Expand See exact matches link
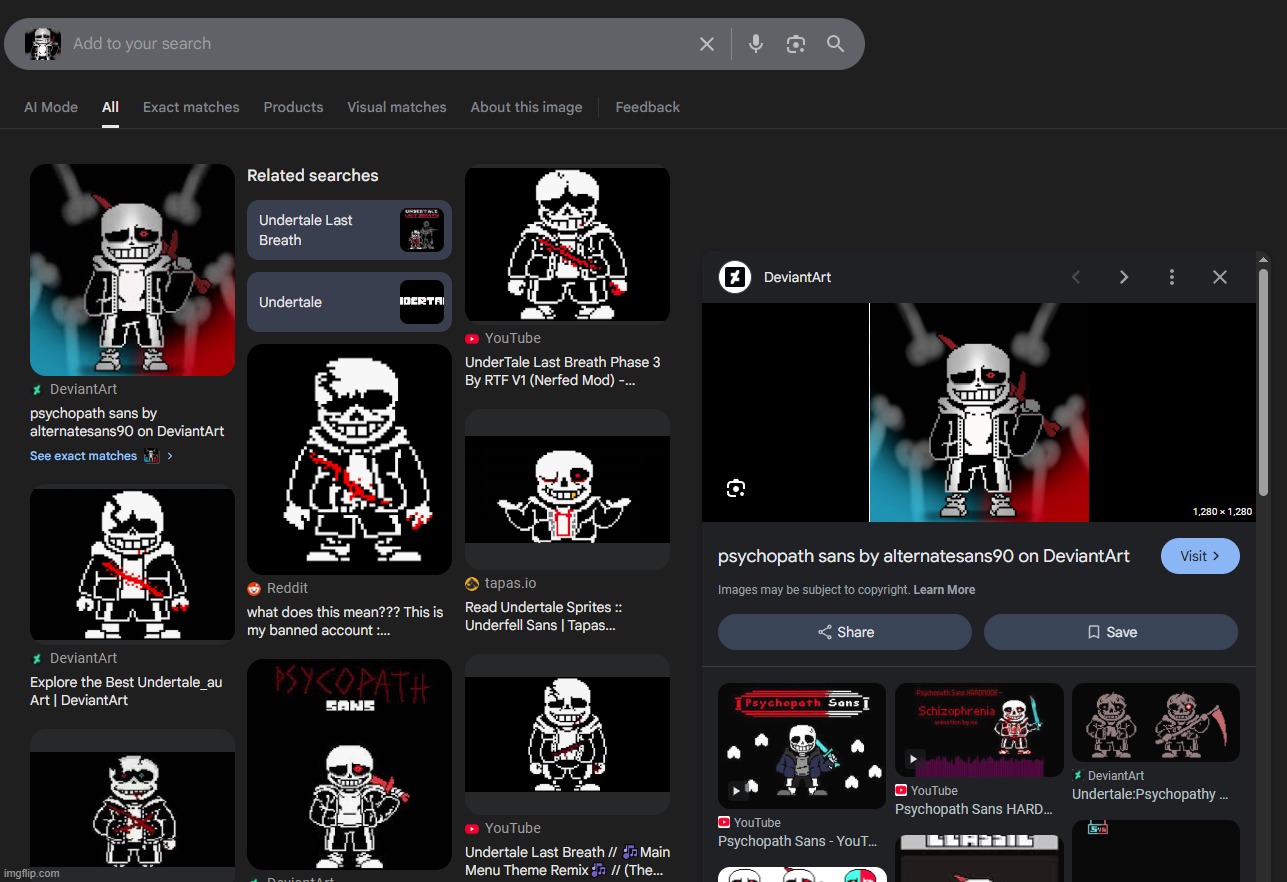This screenshot has width=1287, height=882. [84, 456]
